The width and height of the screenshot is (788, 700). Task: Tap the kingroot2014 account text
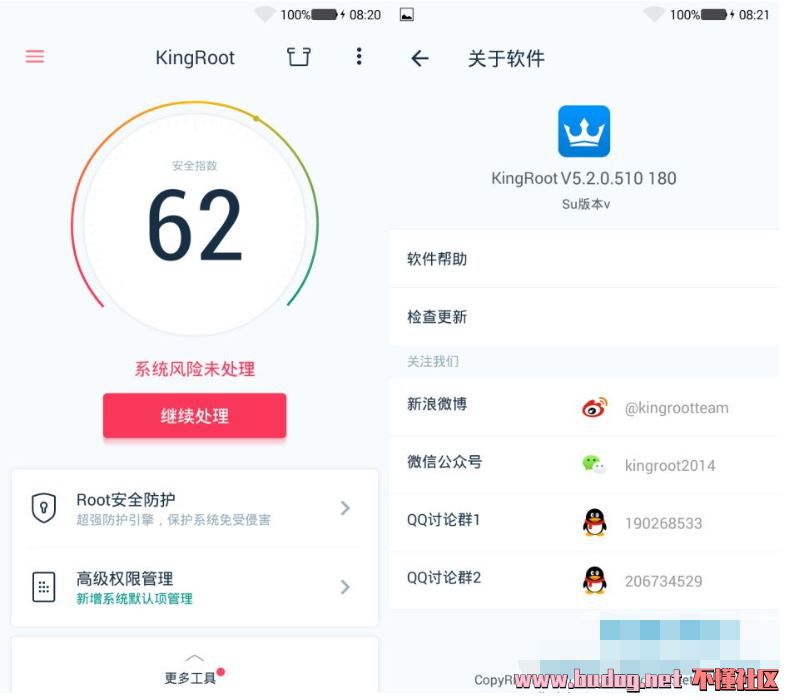(x=670, y=465)
